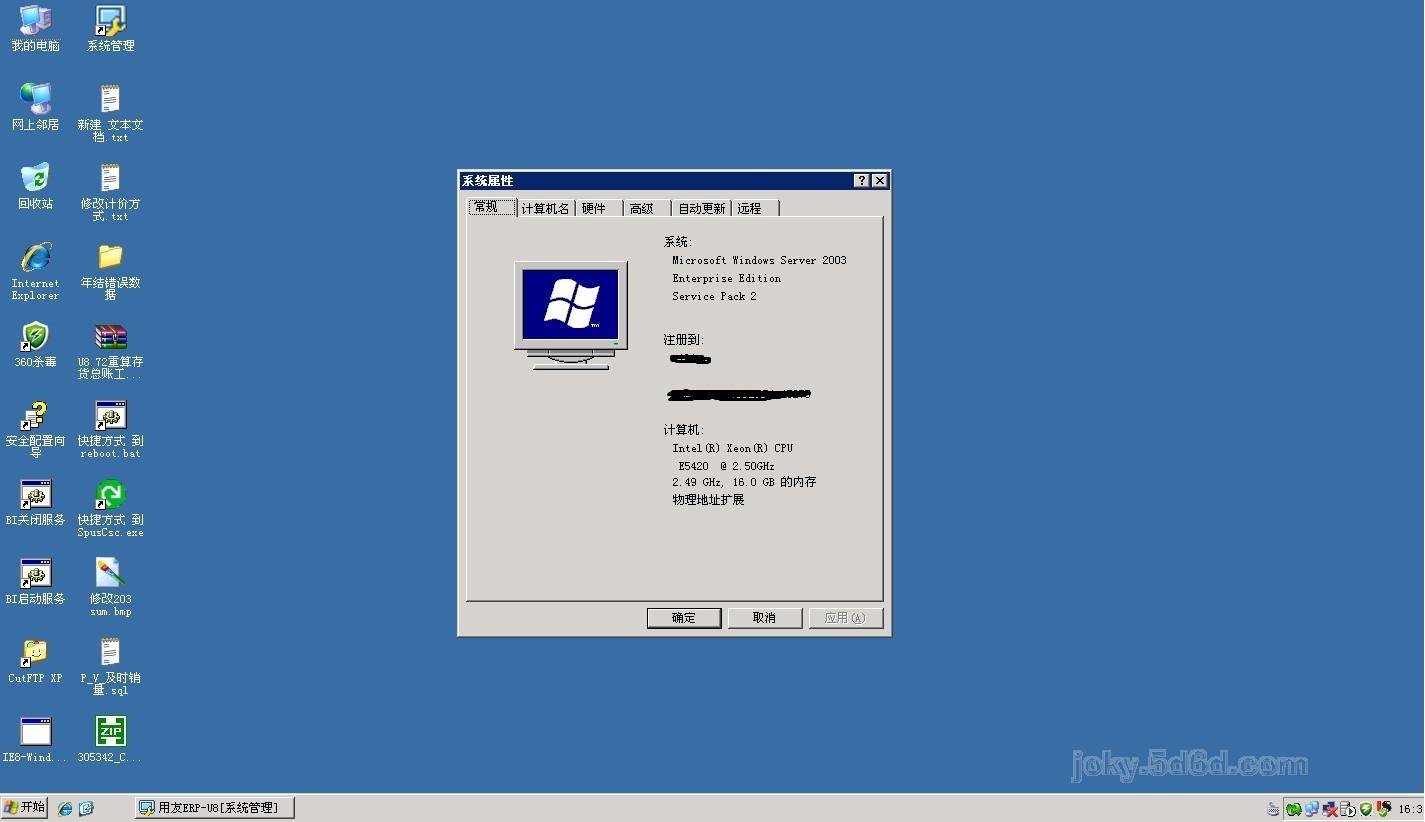The image size is (1425, 822).
Task: Click the 注册到: label
Action: [684, 340]
